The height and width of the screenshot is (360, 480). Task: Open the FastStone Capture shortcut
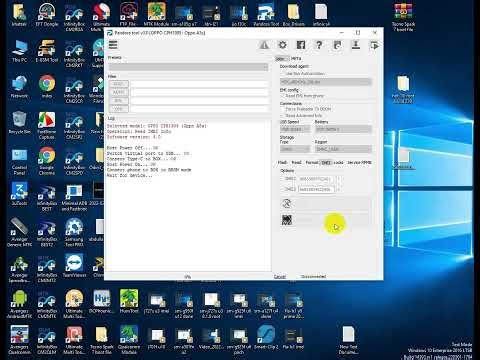tap(47, 125)
